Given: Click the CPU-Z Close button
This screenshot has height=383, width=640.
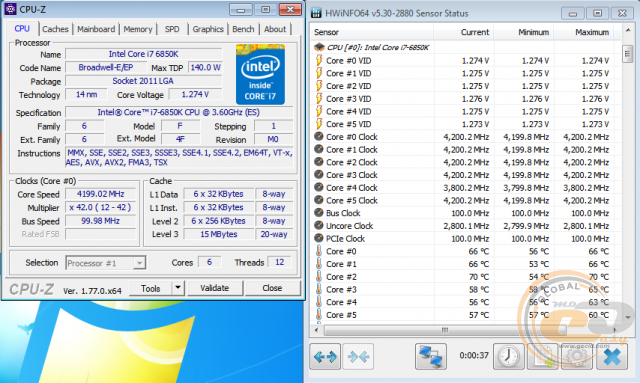Looking at the screenshot, I should (x=272, y=288).
